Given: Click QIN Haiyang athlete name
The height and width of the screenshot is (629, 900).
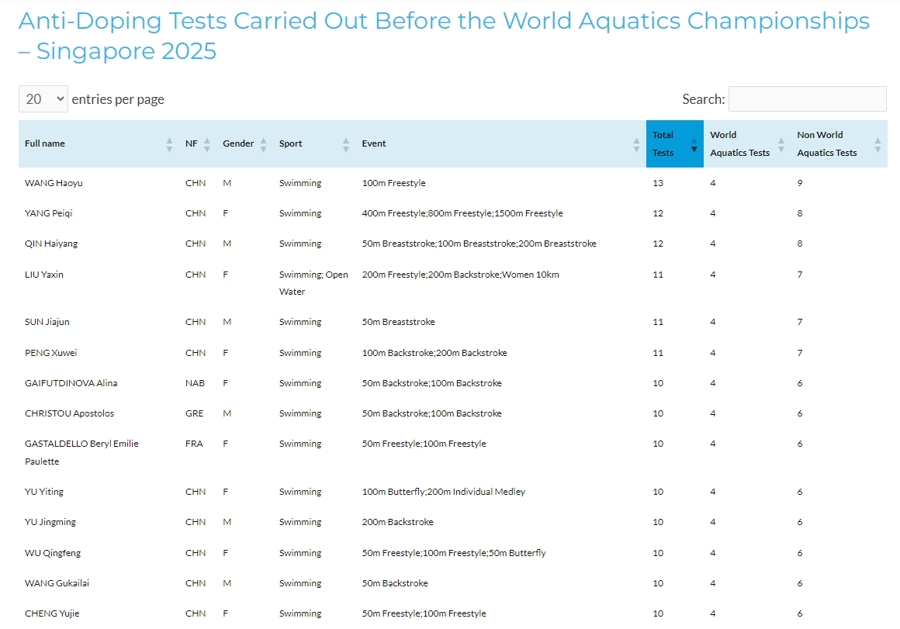Looking at the screenshot, I should pos(51,243).
